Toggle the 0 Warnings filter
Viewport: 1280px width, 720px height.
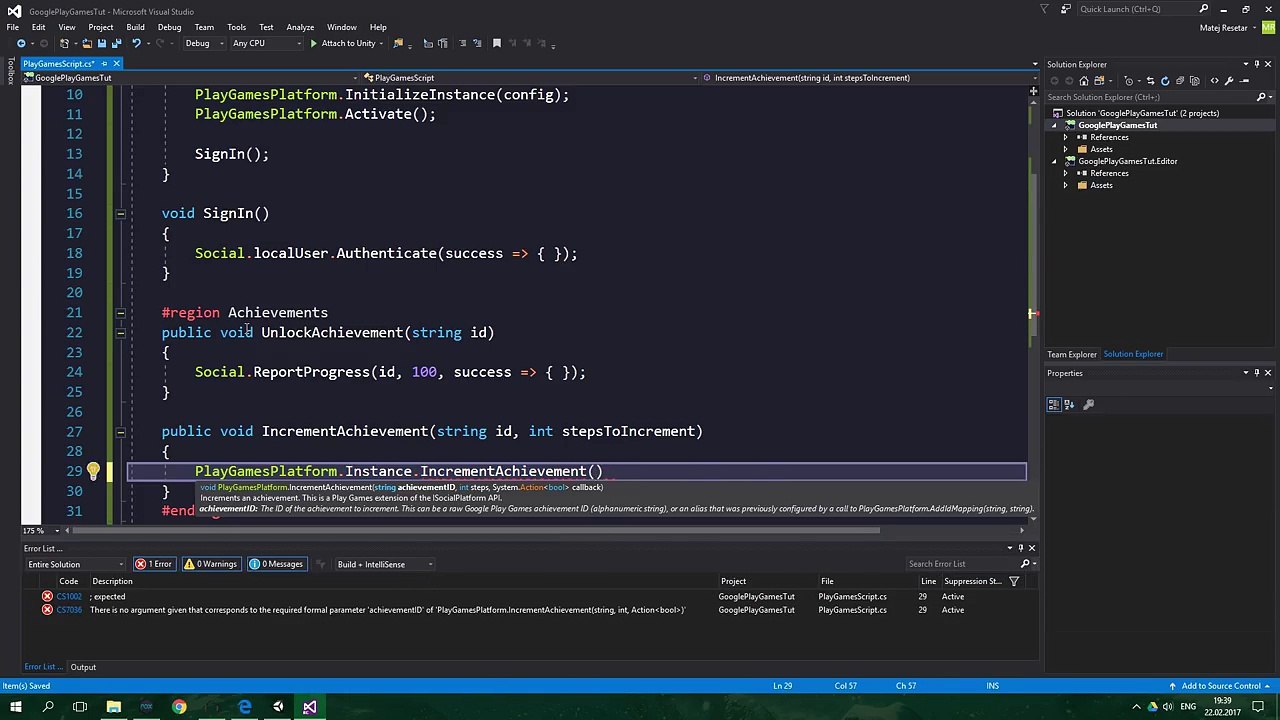point(211,564)
